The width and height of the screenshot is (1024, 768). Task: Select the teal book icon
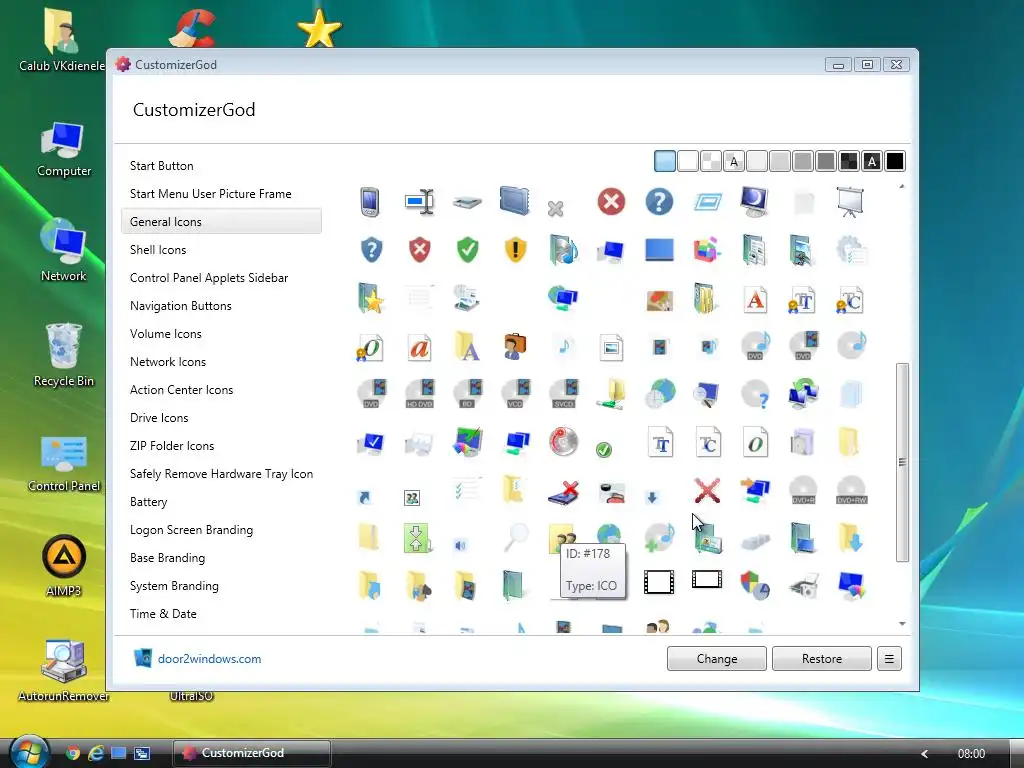pos(513,585)
